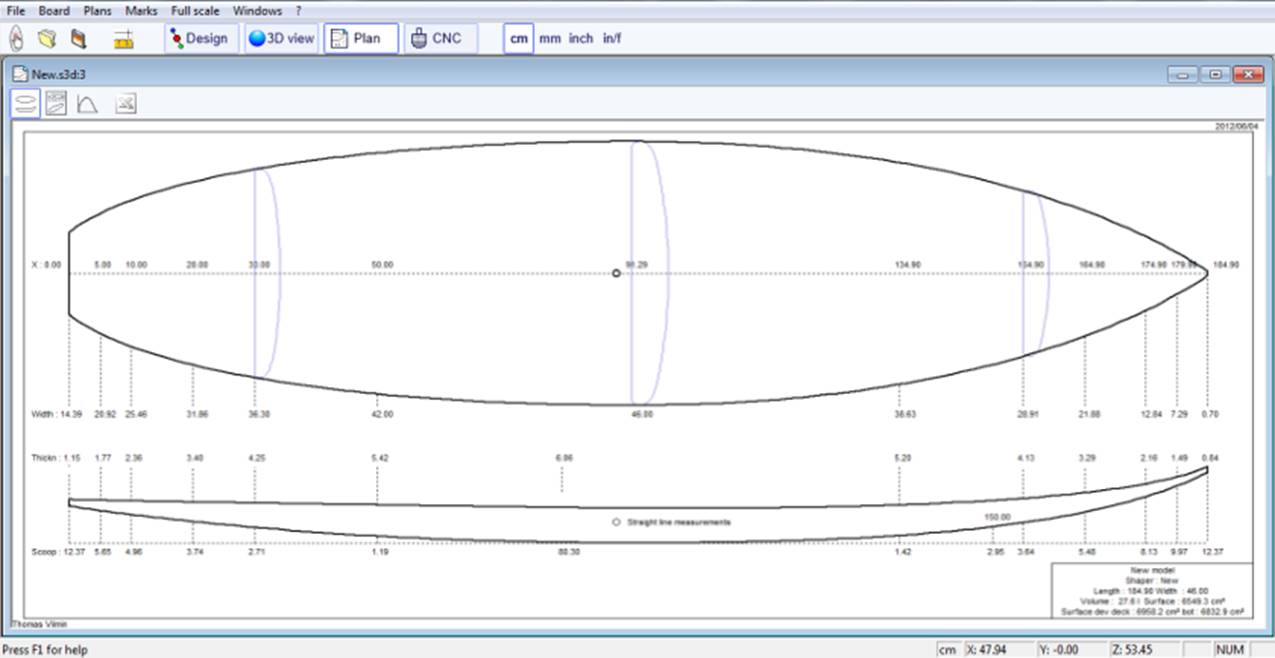The width and height of the screenshot is (1275, 658).
Task: Click the X position label 50.00
Action: tap(382, 264)
